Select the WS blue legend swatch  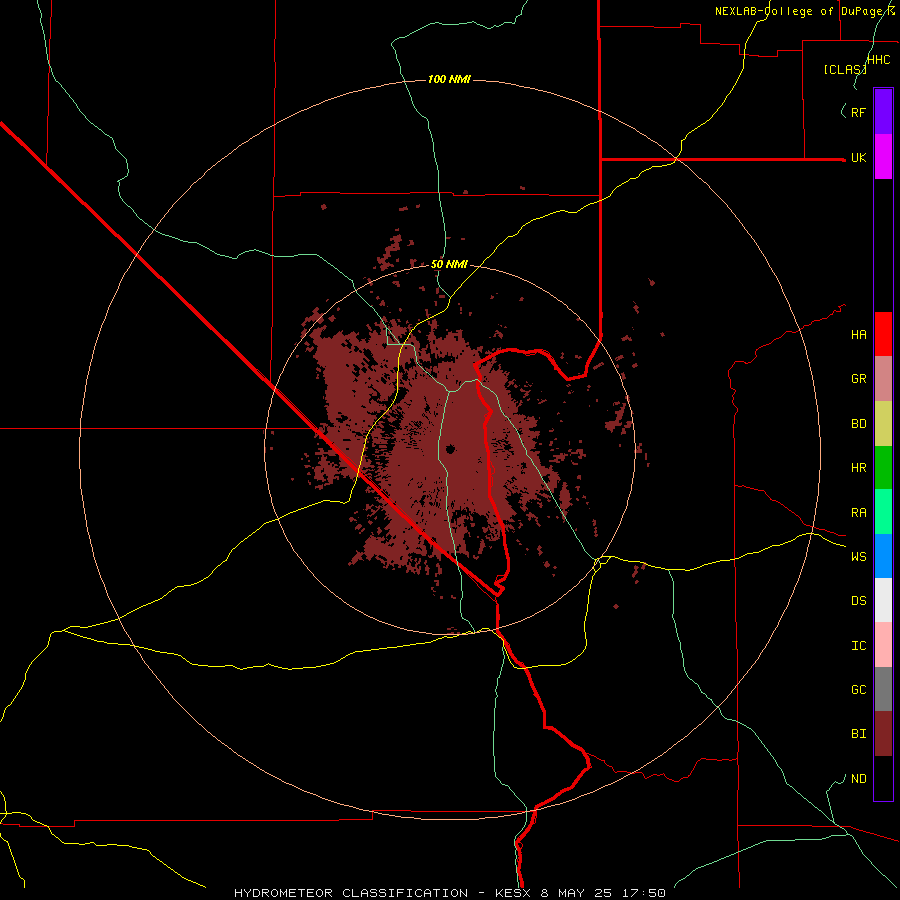[x=883, y=556]
